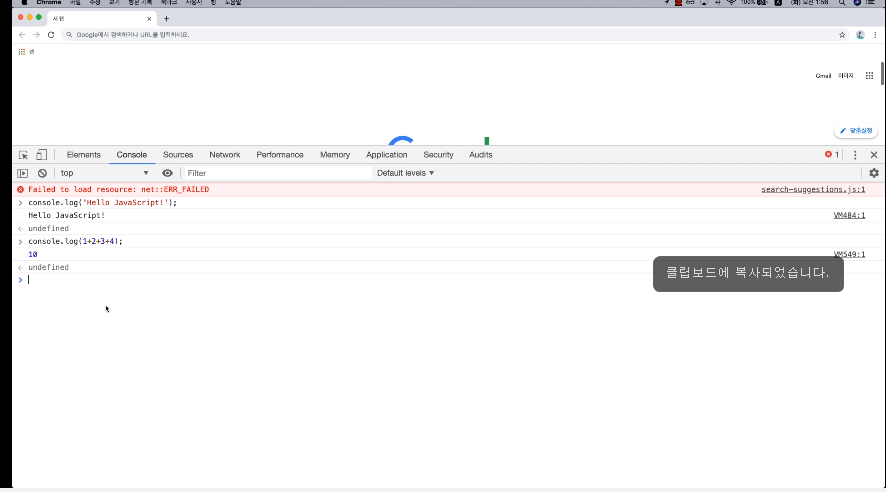Click the first 'undefined' return value
886x492 pixels.
pyautogui.click(x=49, y=229)
